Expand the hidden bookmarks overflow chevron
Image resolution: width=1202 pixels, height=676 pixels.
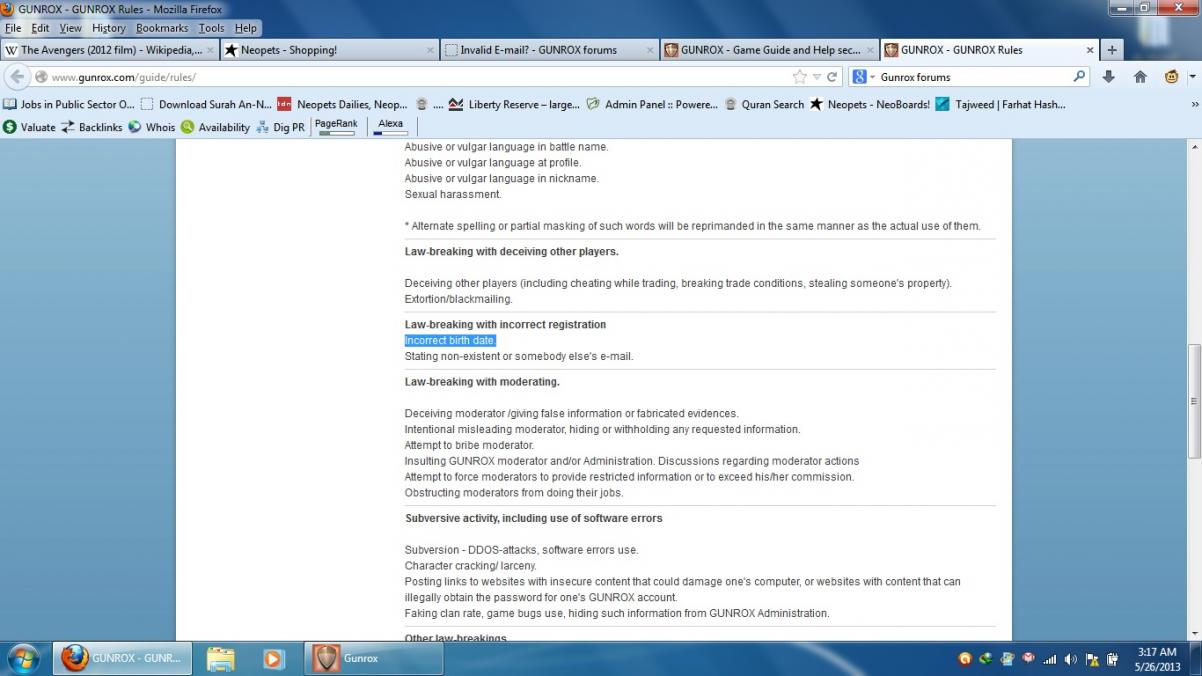tap(1193, 104)
